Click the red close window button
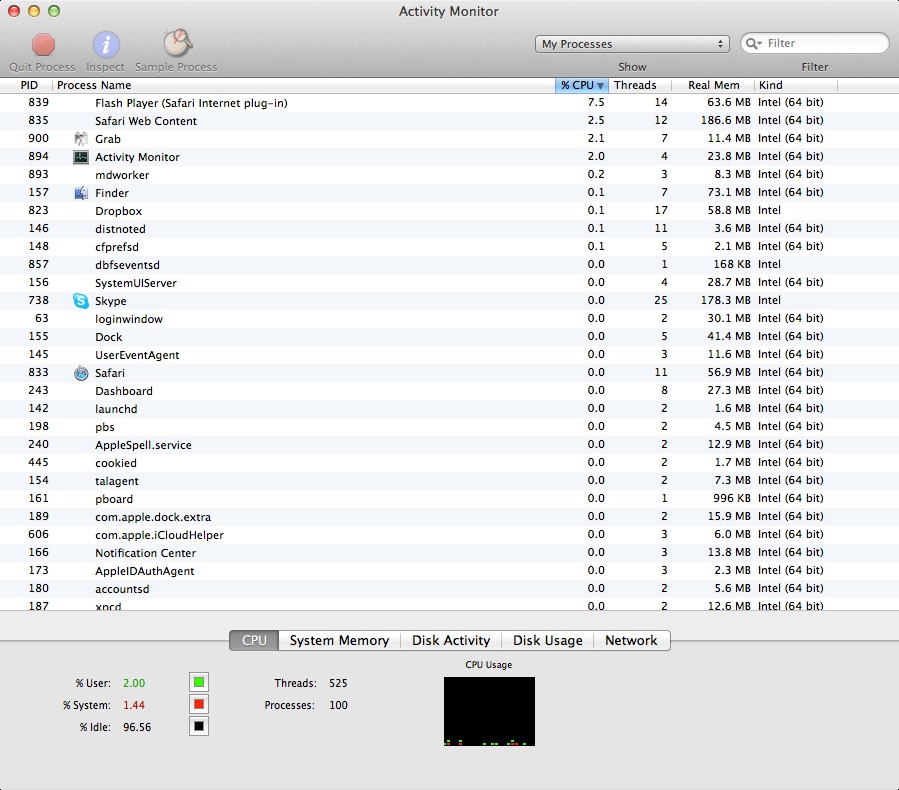 pyautogui.click(x=14, y=11)
